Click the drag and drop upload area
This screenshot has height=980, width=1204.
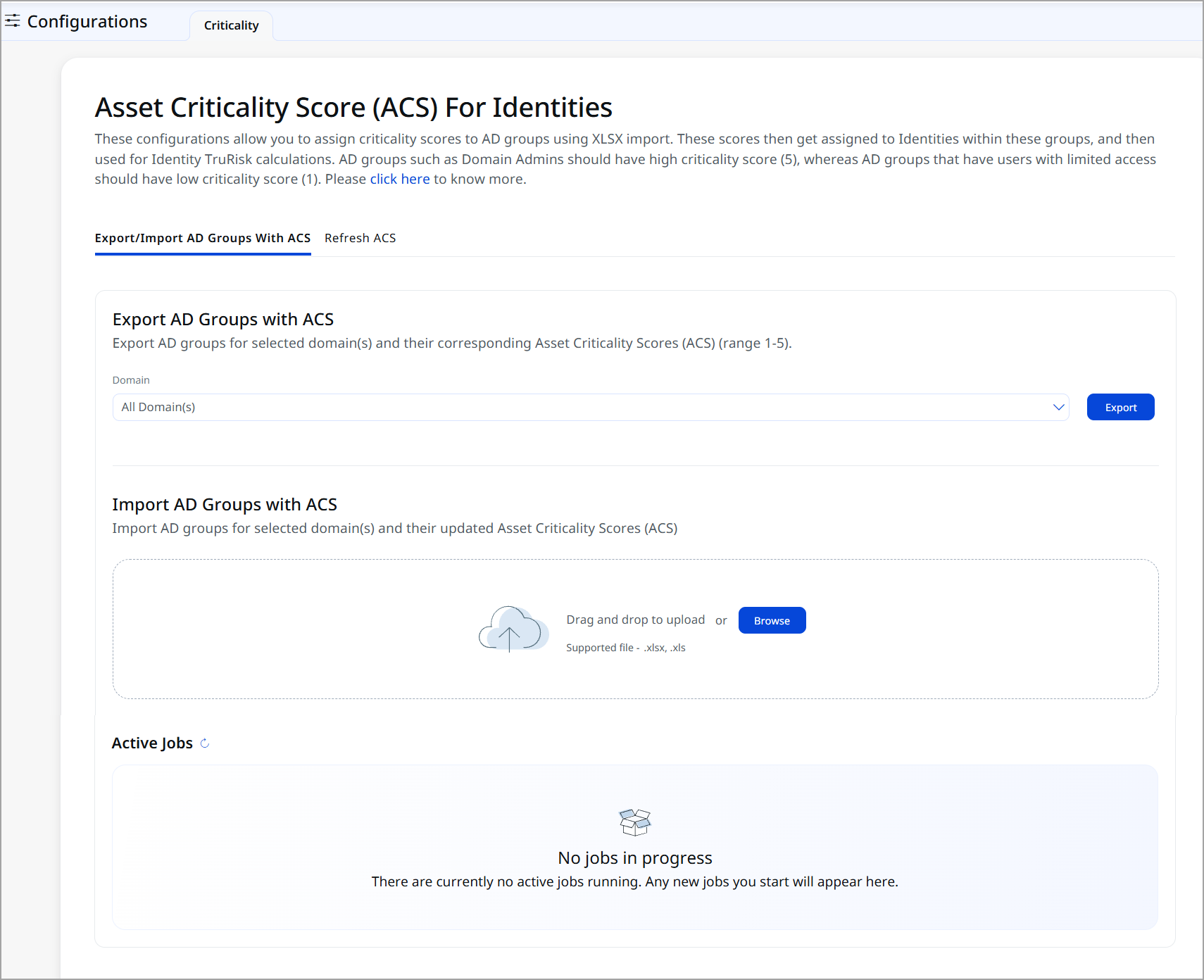[636, 629]
